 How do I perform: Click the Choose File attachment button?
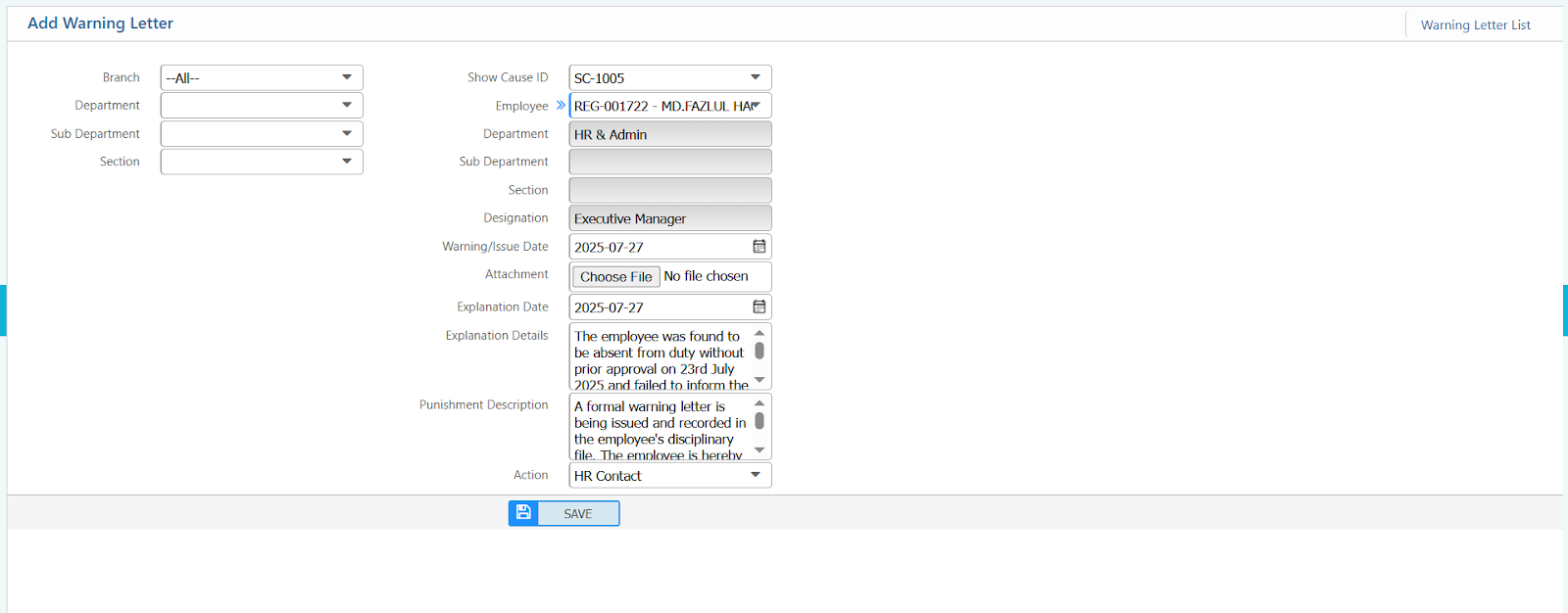click(615, 277)
